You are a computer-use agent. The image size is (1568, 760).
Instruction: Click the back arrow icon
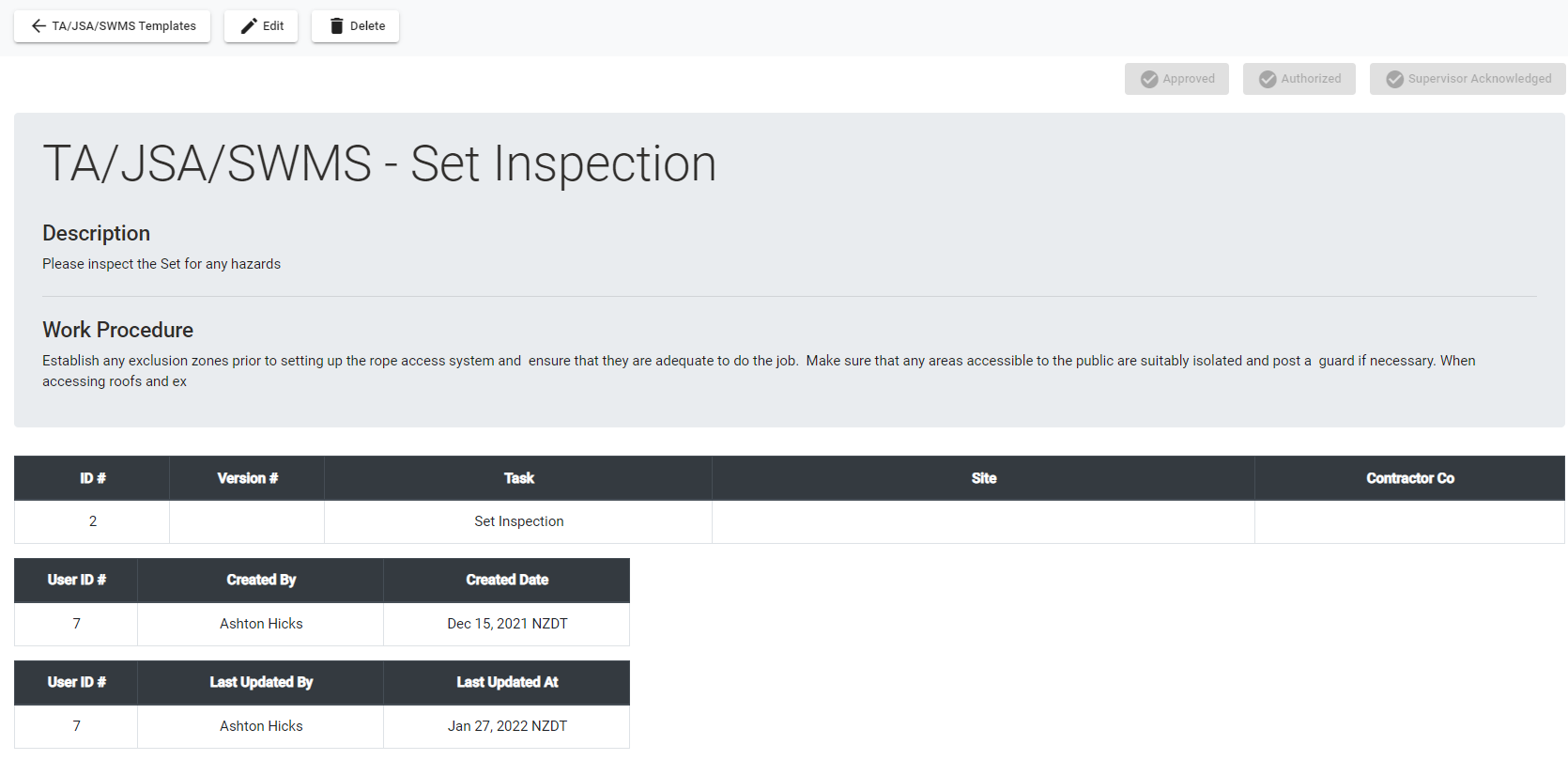(38, 26)
